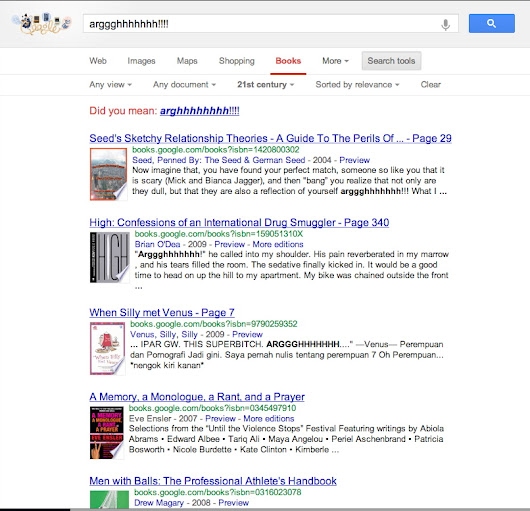
Task: Follow the Did you mean arghhhhhhhh suggestion
Action: pos(200,111)
